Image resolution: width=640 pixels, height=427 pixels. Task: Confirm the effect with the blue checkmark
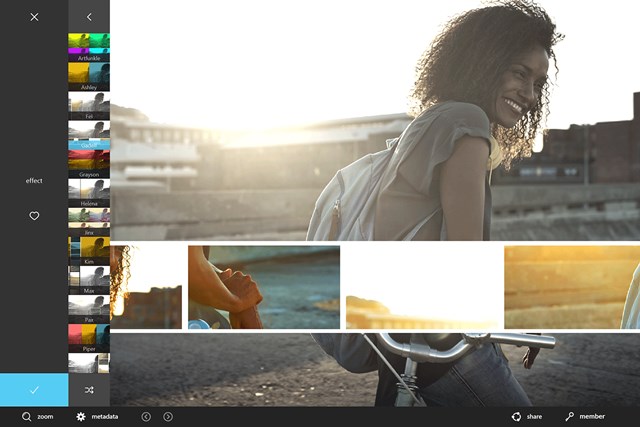(x=34, y=390)
